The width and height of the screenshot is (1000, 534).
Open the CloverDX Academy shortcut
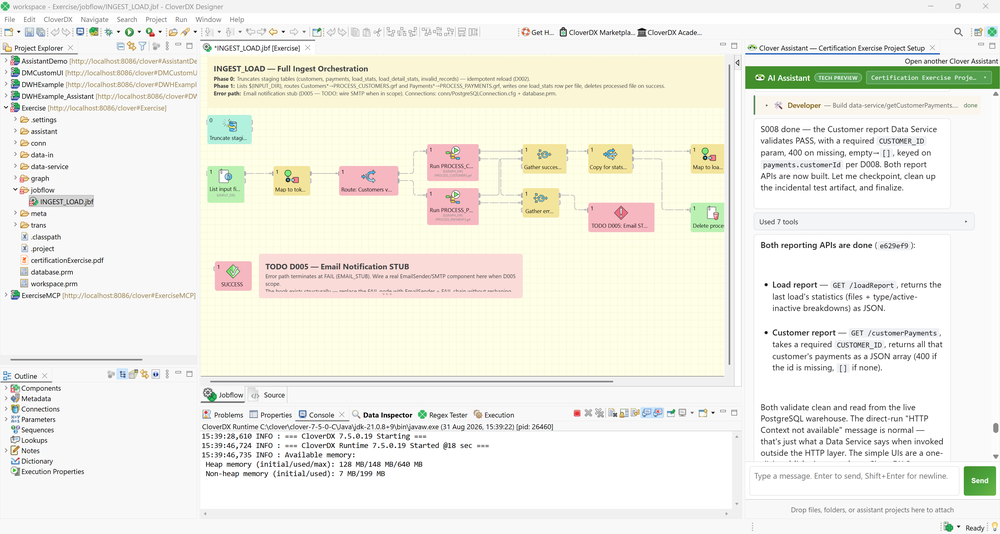click(x=669, y=32)
